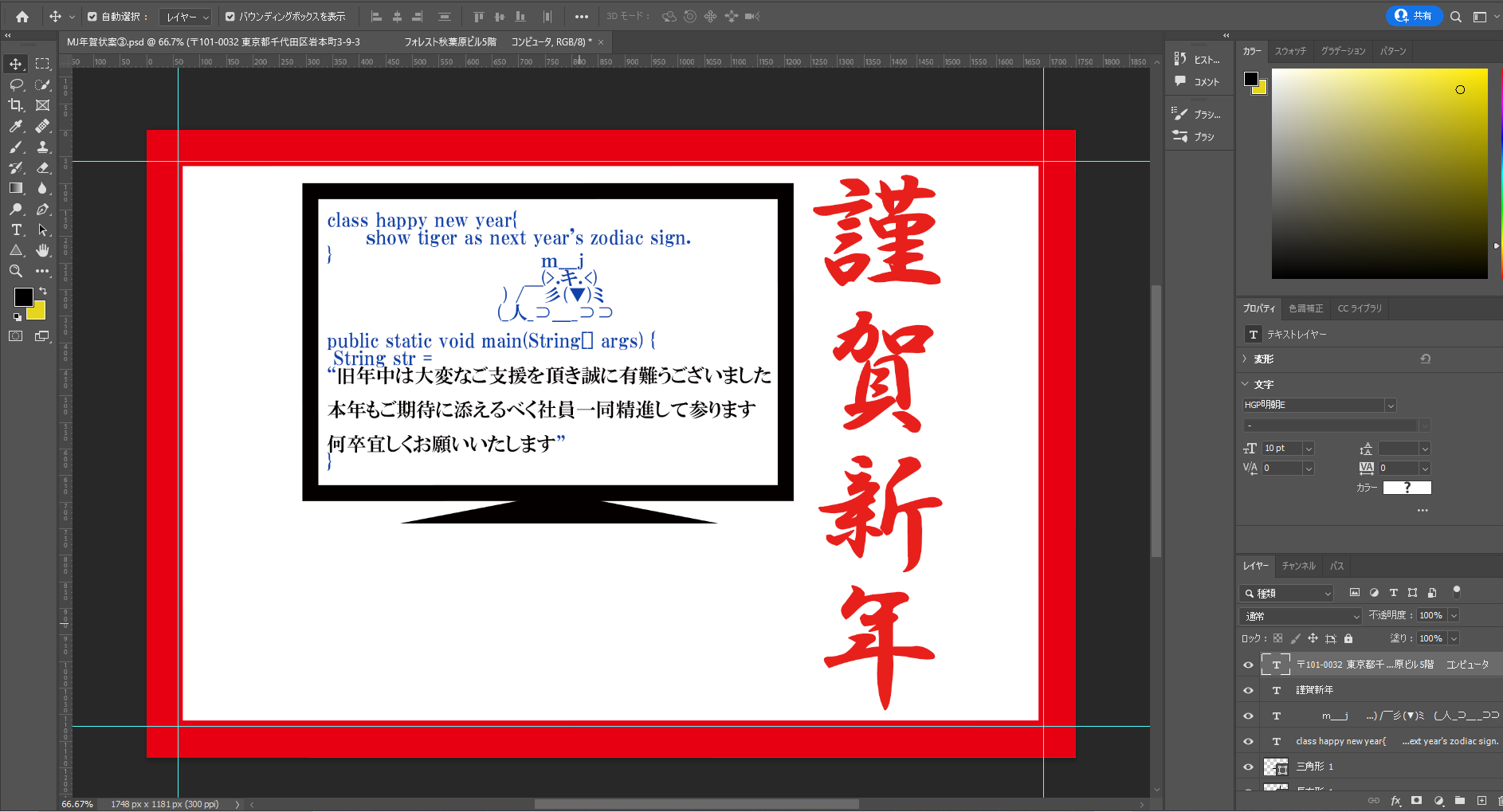Select the Crop tool
The height and width of the screenshot is (812, 1503).
pos(16,105)
